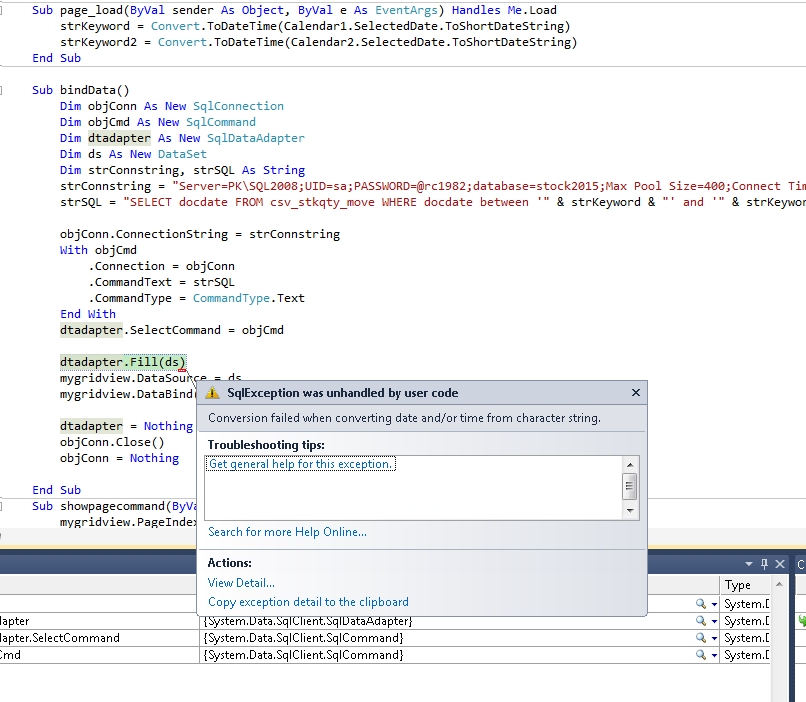806x702 pixels.
Task: Click the {System.Data.SqlClient.SqlDataAdapter} value cell
Action: click(307, 621)
